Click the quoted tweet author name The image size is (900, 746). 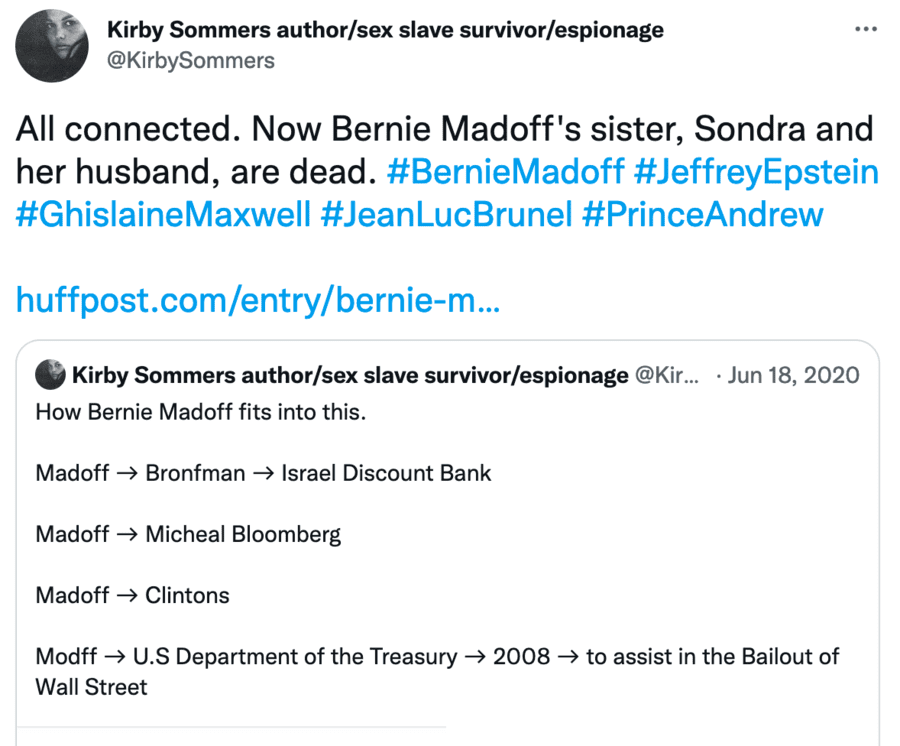[x=349, y=376]
